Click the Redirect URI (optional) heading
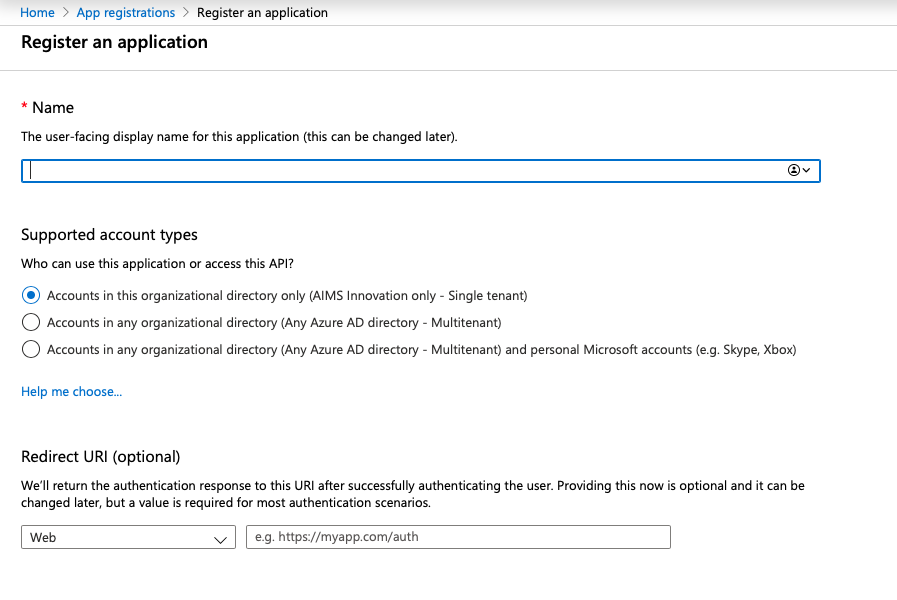The height and width of the screenshot is (600, 897). [x=101, y=456]
